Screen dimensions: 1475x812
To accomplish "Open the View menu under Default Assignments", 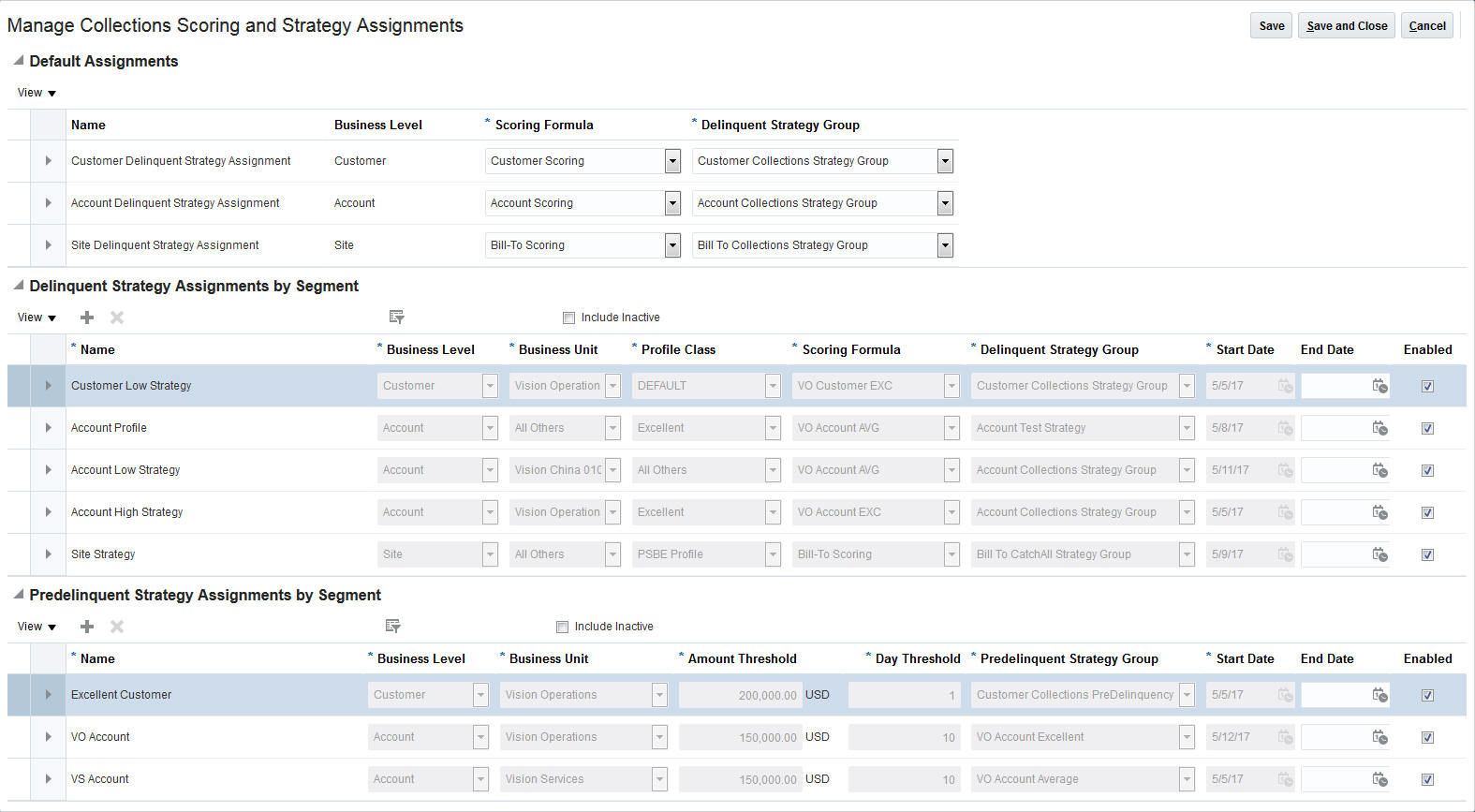I will (x=37, y=93).
